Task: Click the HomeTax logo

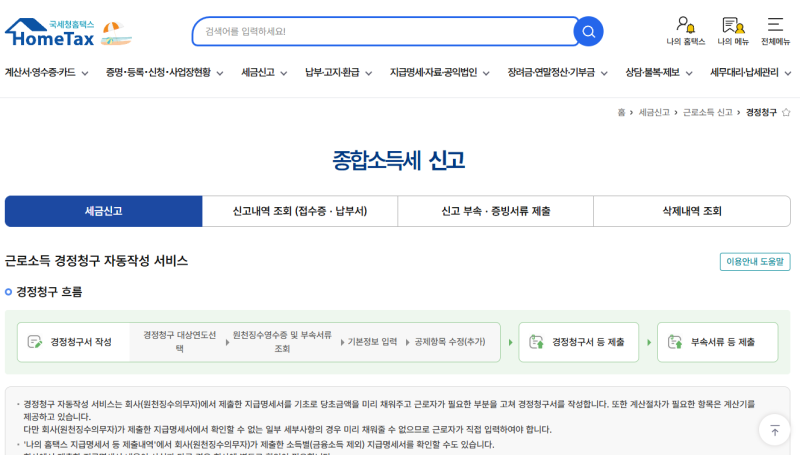Action: [50, 33]
